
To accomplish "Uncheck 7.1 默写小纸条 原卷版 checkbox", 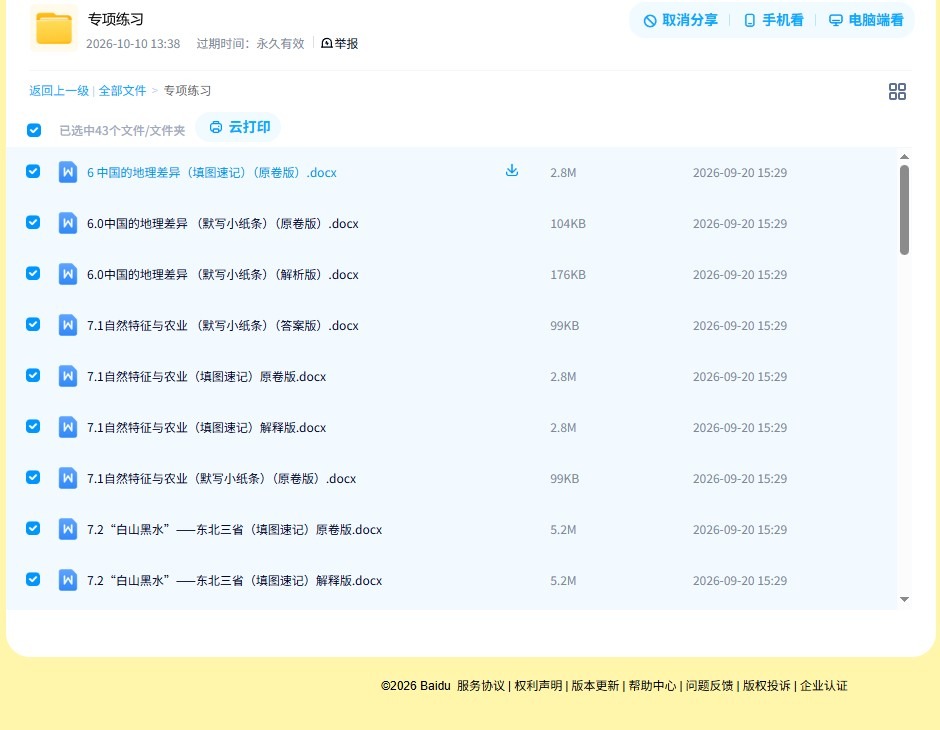I will 33,477.
